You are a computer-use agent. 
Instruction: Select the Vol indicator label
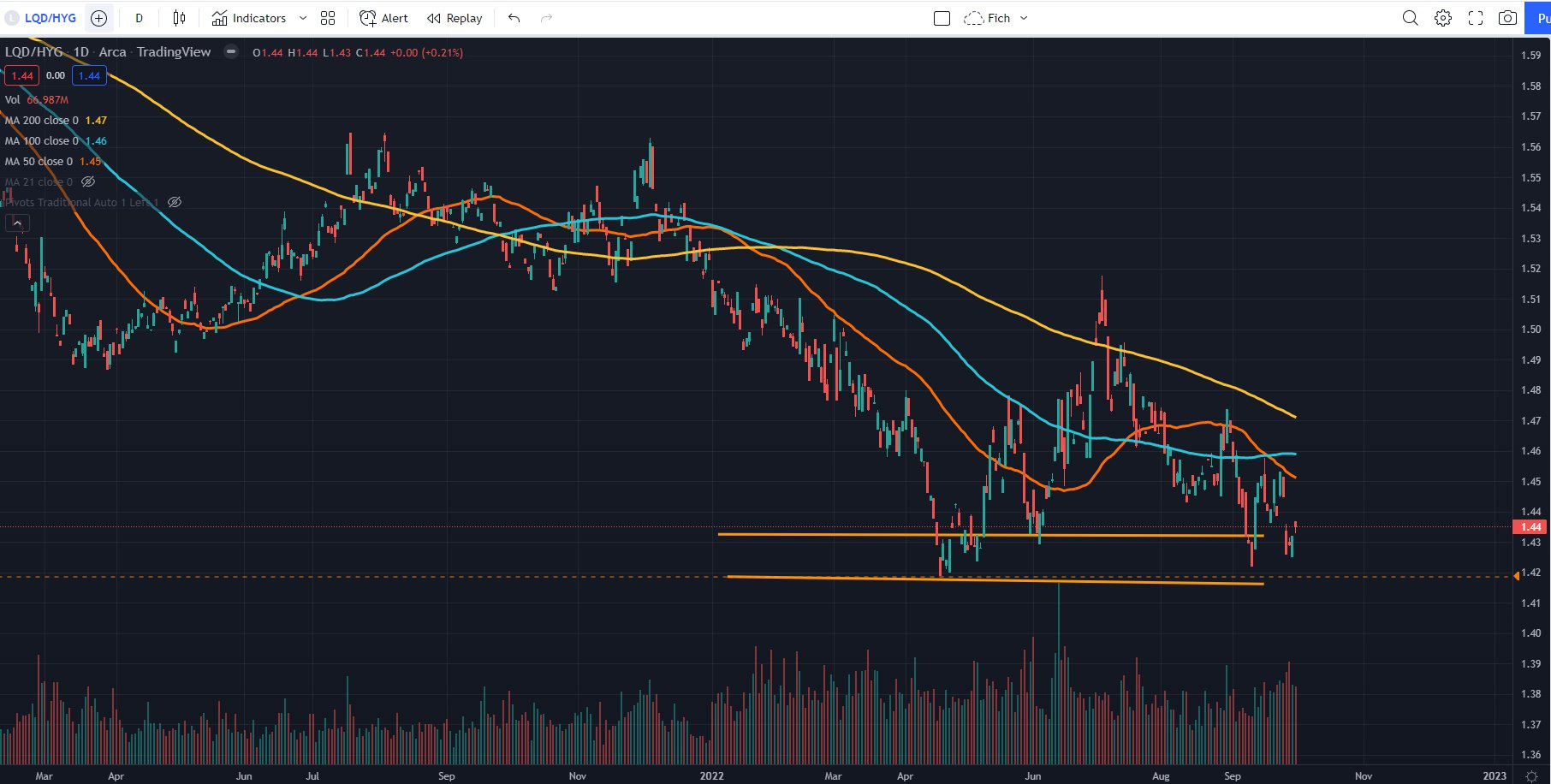coord(12,100)
